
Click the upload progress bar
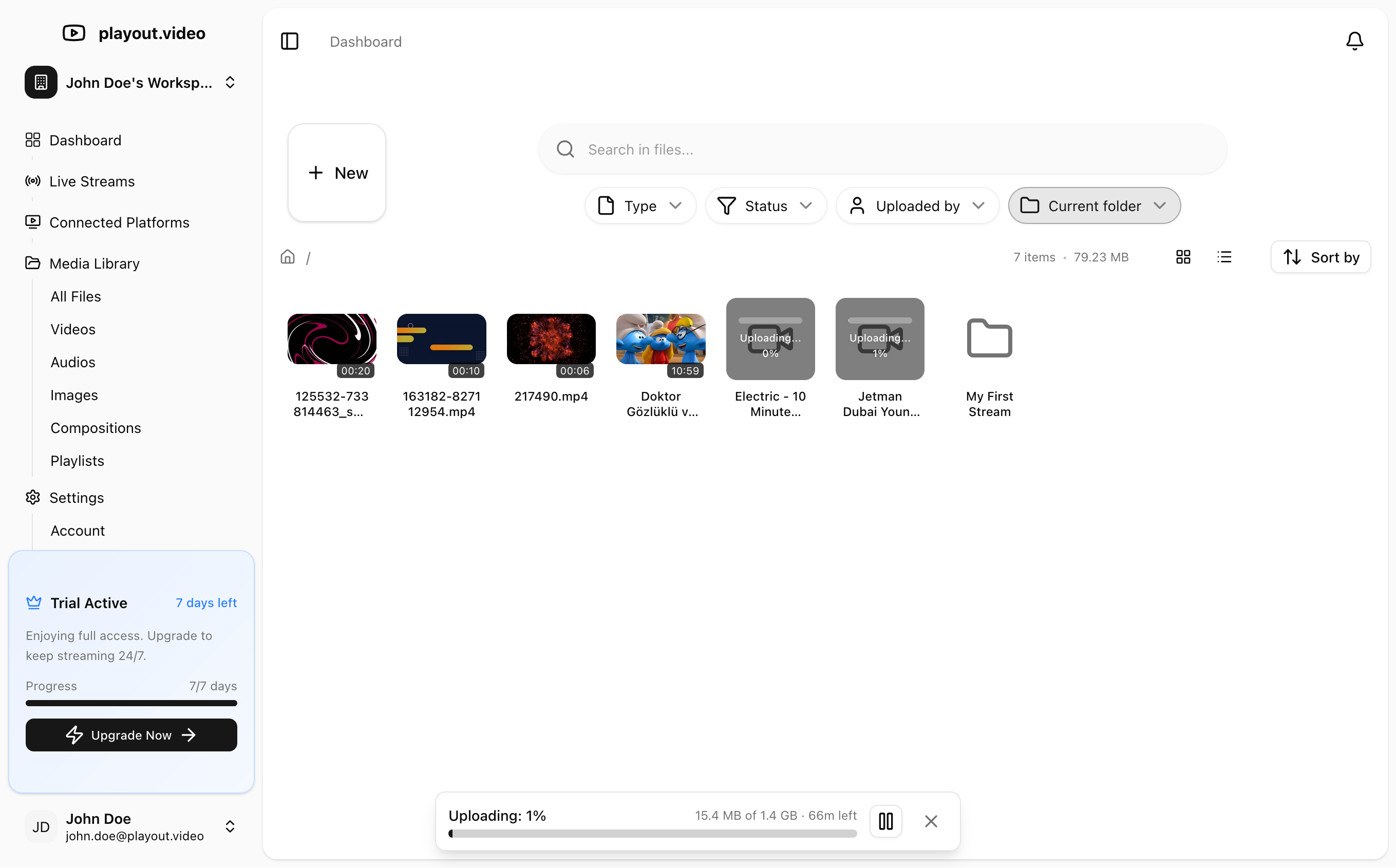pyautogui.click(x=652, y=834)
